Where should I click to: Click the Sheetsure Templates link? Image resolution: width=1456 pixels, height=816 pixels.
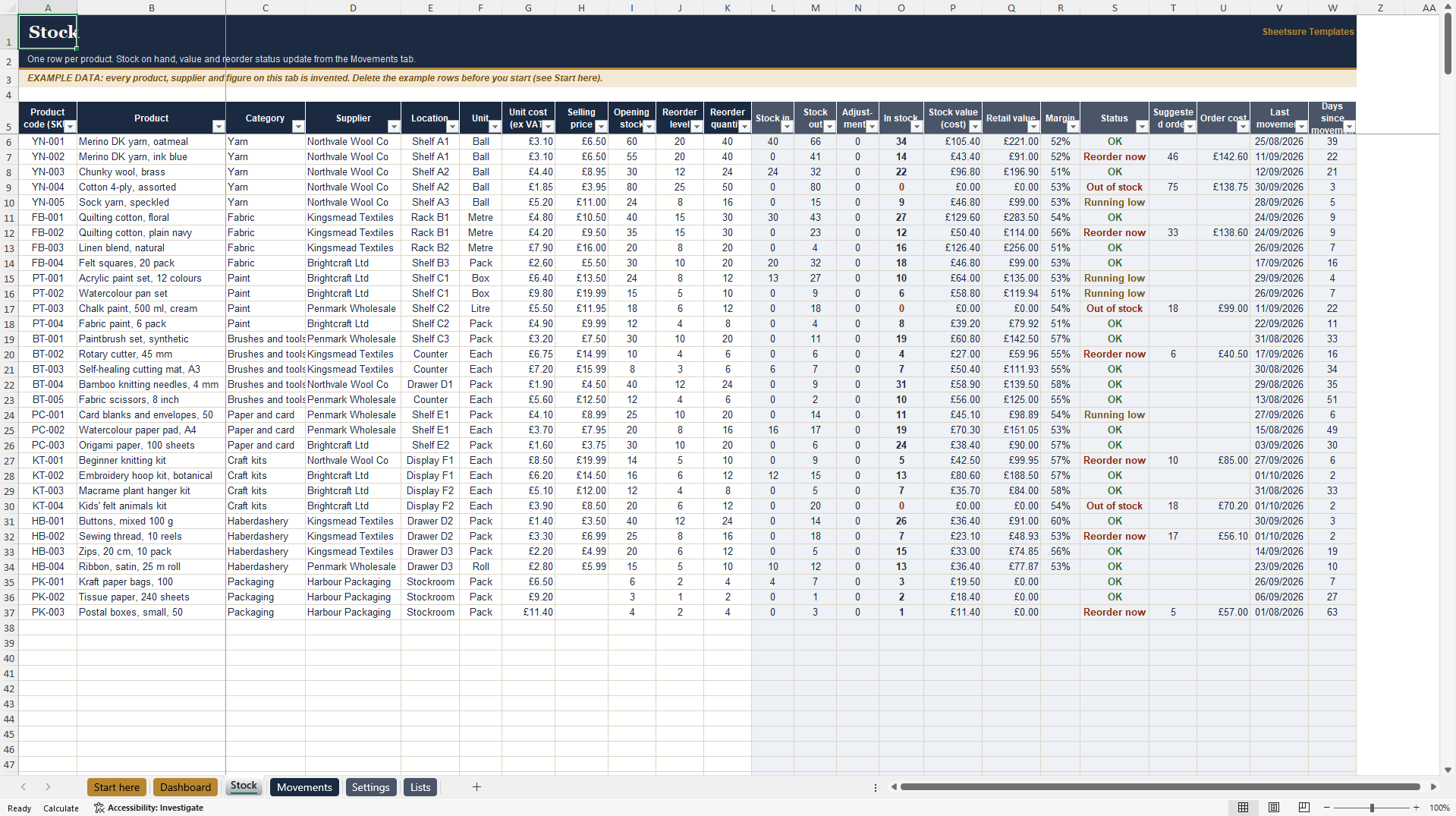click(x=1307, y=32)
